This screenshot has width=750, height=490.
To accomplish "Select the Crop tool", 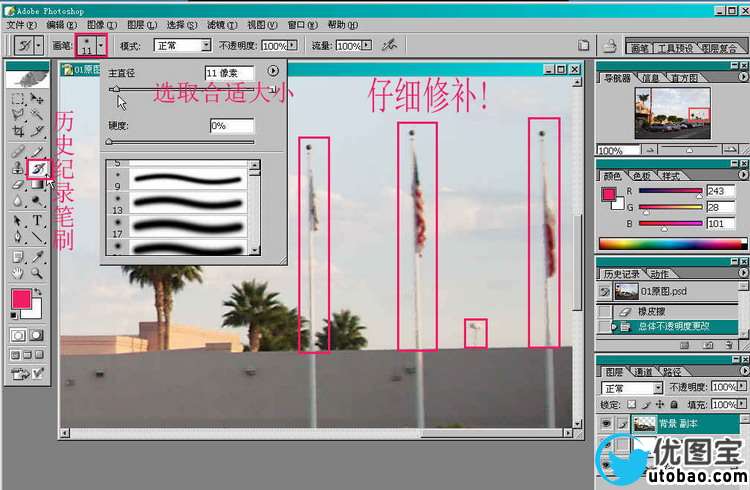I will coord(18,132).
